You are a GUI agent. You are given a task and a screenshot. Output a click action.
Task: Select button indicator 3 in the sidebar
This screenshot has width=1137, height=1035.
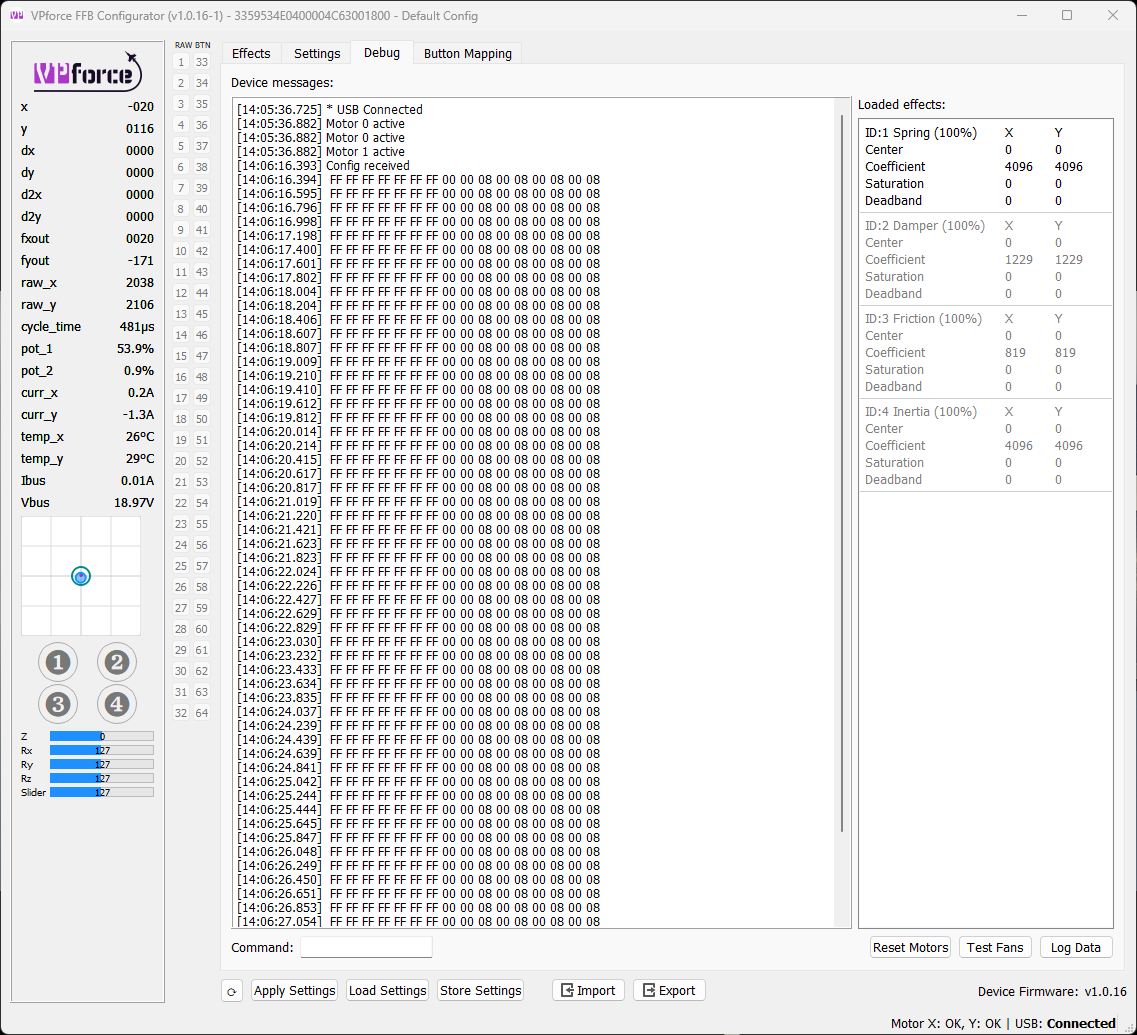[x=58, y=704]
